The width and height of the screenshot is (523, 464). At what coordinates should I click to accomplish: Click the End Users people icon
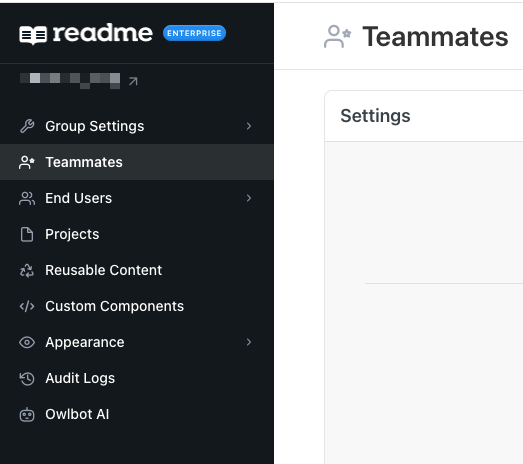(x=27, y=198)
